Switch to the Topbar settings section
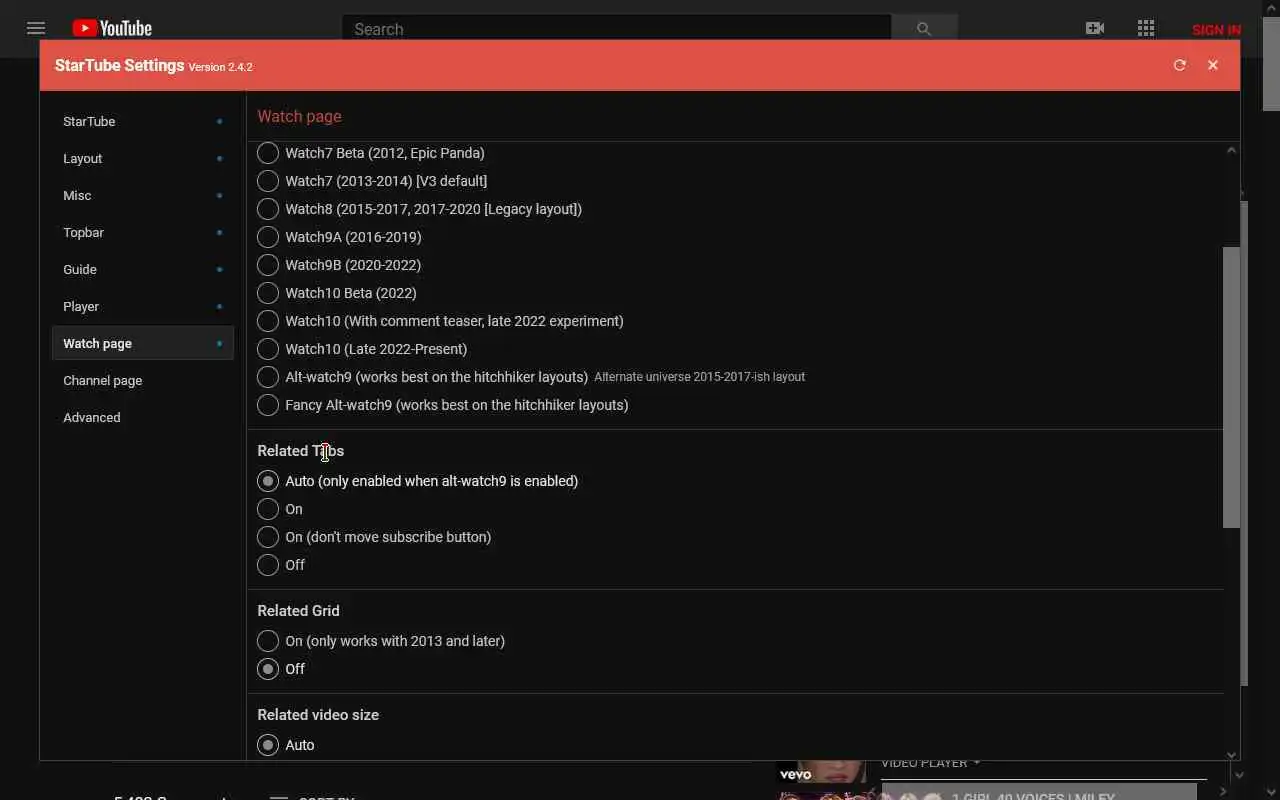Image resolution: width=1280 pixels, height=800 pixels. click(142, 232)
